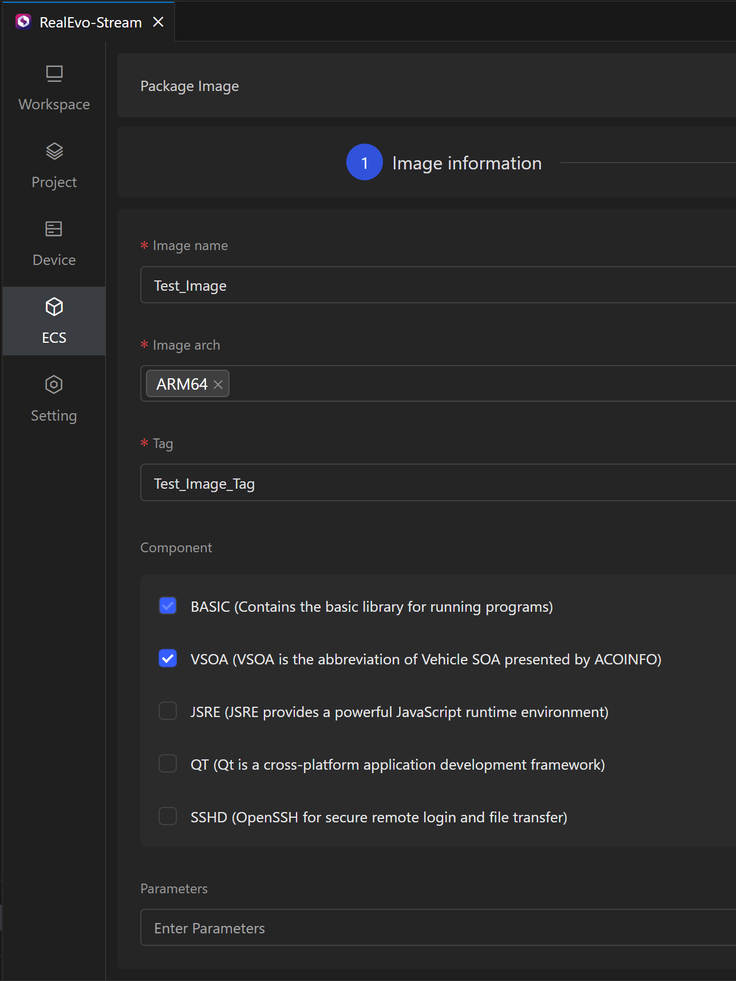Open the Image arch dropdown field
Image resolution: width=736 pixels, height=981 pixels.
[x=438, y=384]
